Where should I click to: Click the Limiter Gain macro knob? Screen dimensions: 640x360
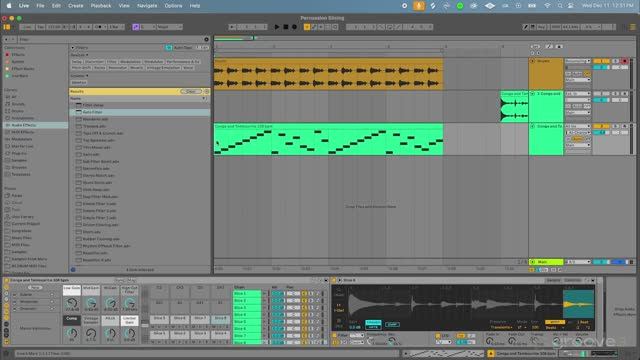(129, 333)
